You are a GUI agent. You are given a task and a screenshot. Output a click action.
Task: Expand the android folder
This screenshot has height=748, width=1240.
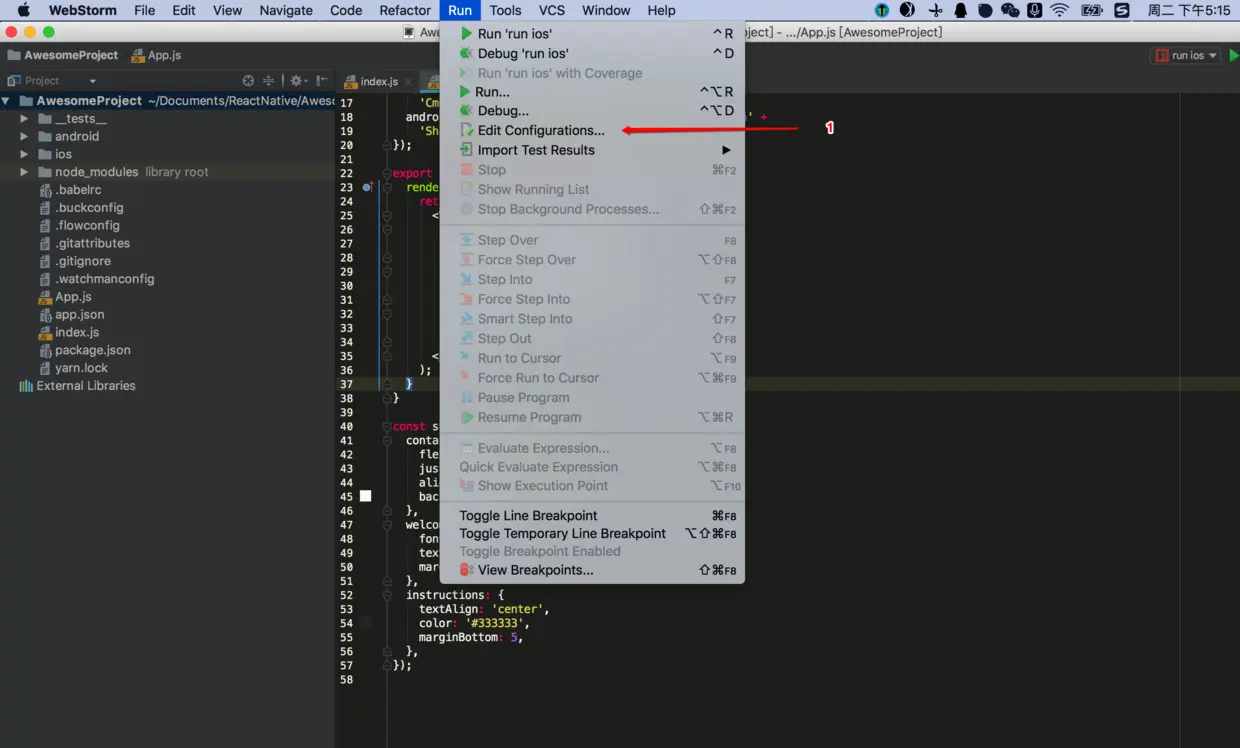[25, 136]
